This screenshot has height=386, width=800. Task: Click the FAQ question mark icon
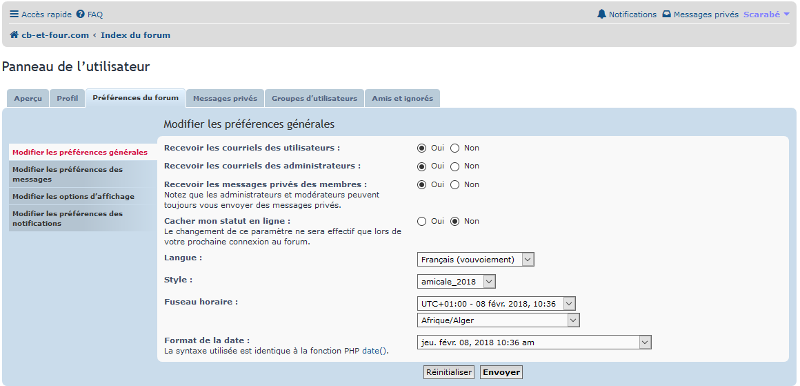[80, 14]
